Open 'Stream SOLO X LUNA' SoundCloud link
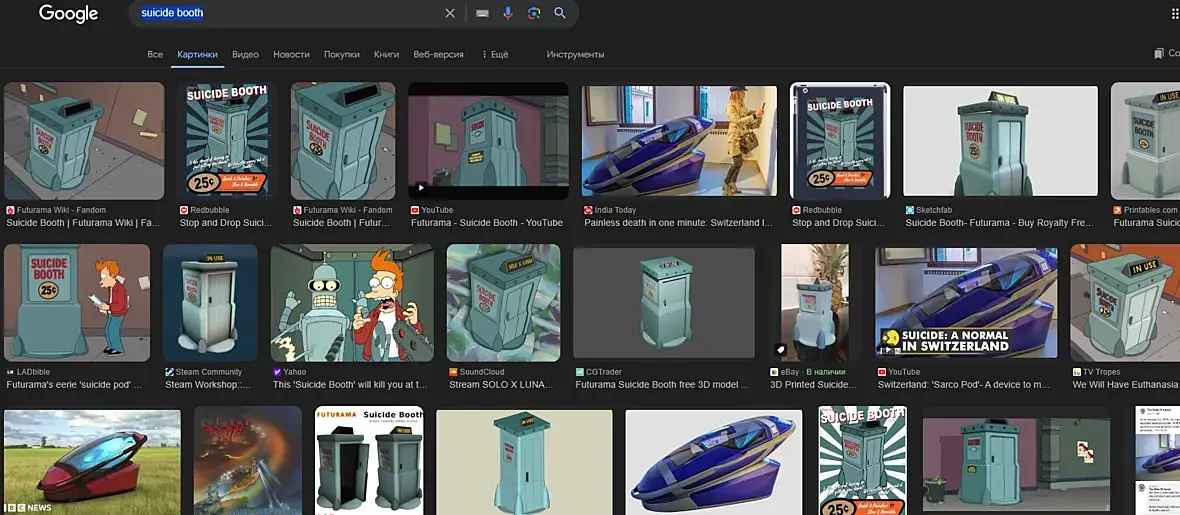The height and width of the screenshot is (515, 1180). click(x=500, y=385)
